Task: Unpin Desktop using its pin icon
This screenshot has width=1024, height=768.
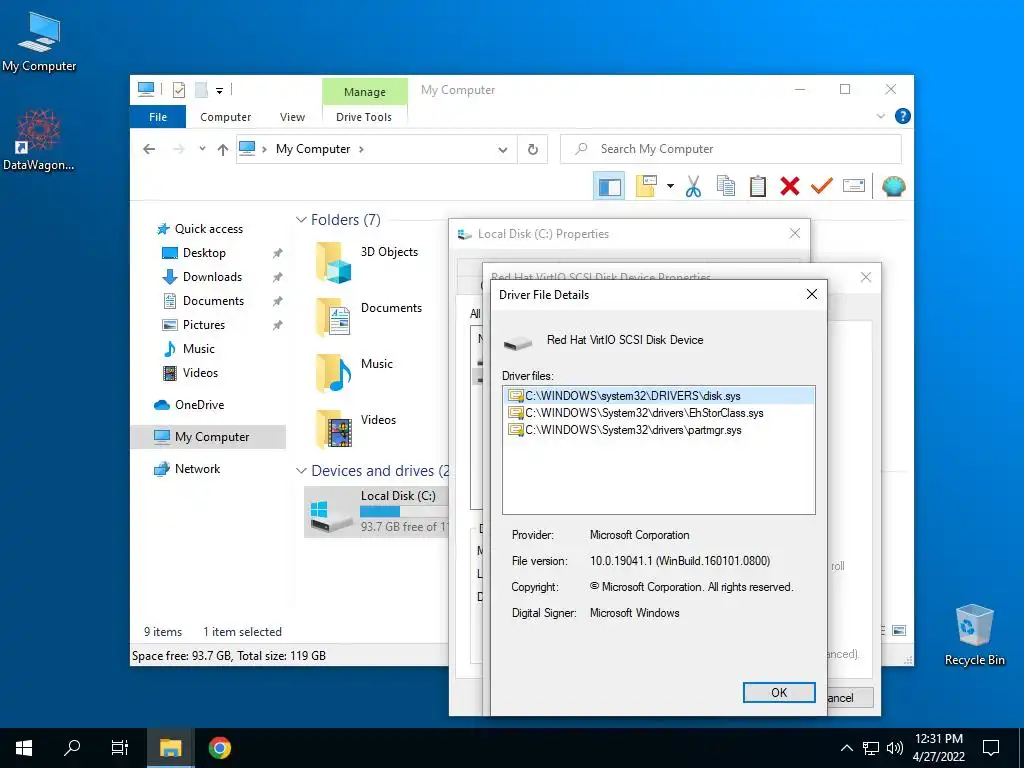Action: (278, 253)
